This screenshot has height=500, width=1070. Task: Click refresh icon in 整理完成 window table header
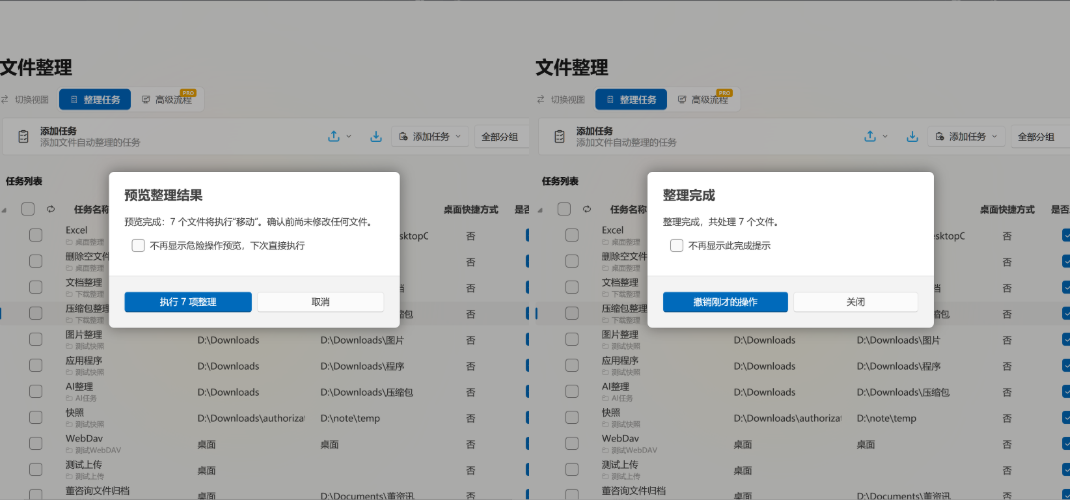pos(587,209)
